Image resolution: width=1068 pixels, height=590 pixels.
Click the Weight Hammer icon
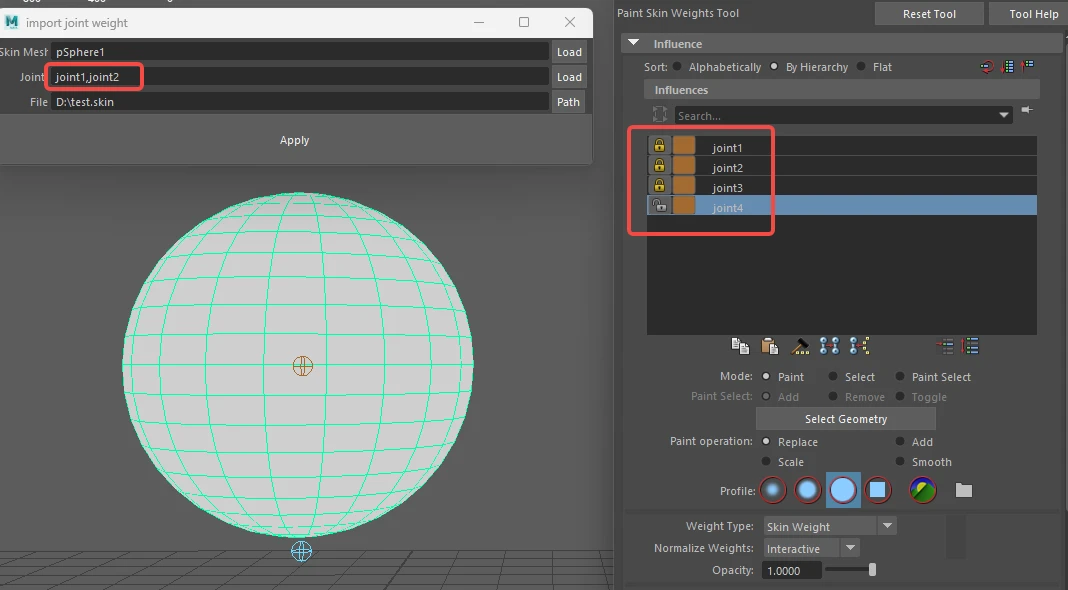point(800,346)
